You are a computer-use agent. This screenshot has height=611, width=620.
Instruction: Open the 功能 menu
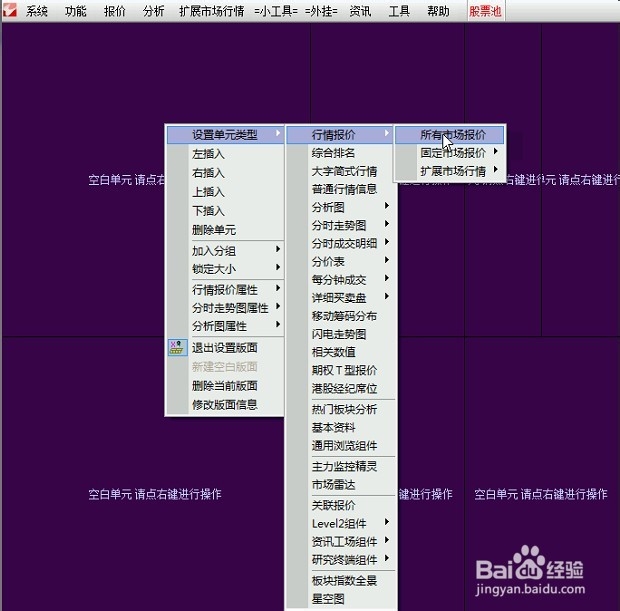click(76, 11)
